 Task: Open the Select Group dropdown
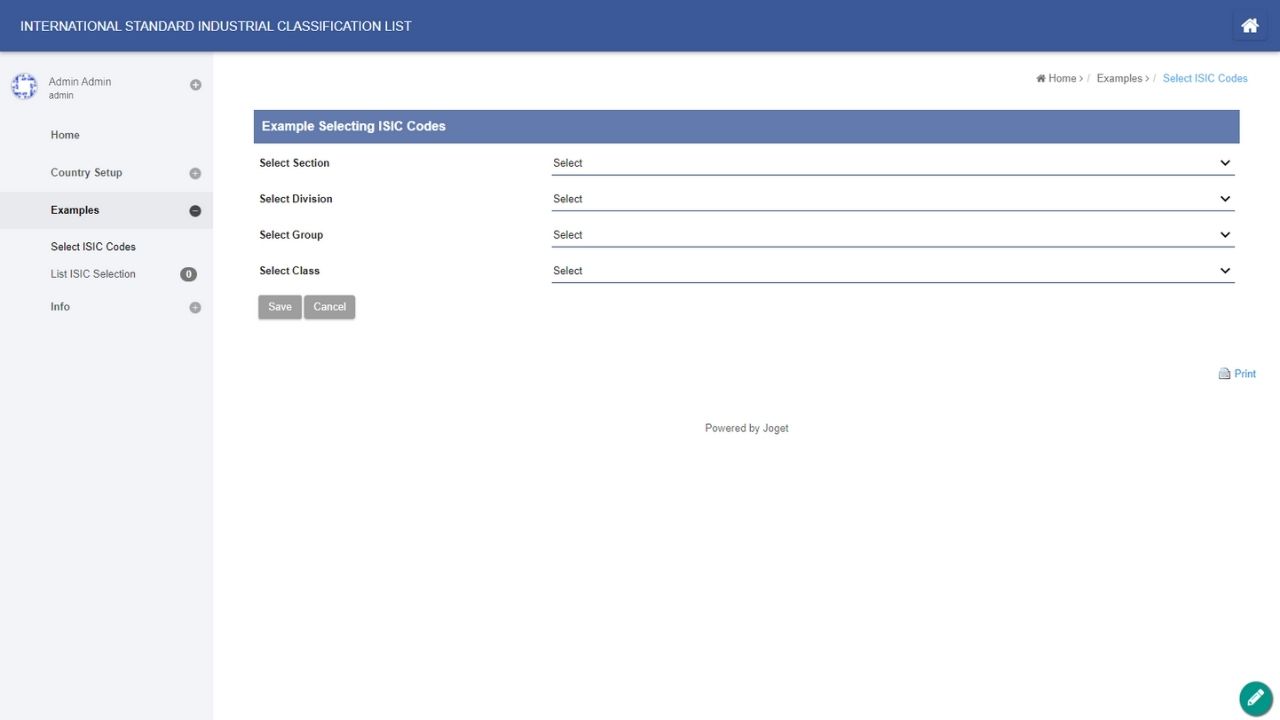[x=892, y=235]
